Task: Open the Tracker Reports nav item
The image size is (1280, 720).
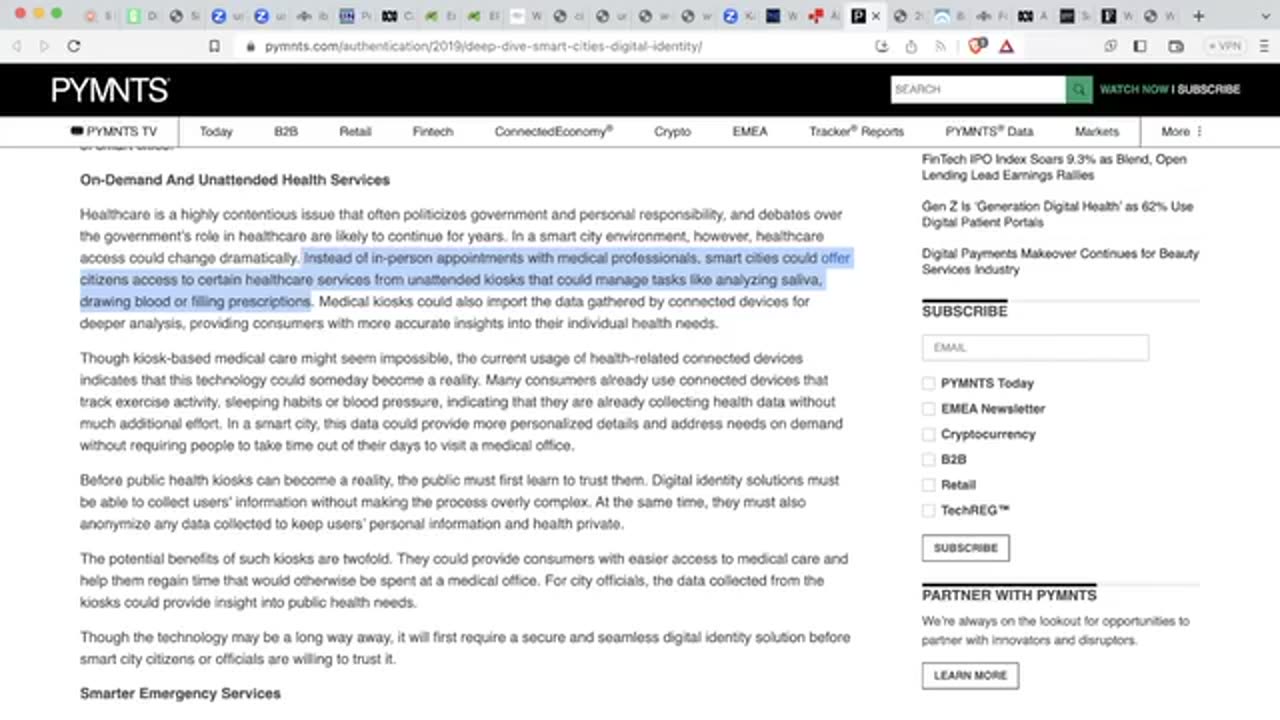Action: [856, 131]
